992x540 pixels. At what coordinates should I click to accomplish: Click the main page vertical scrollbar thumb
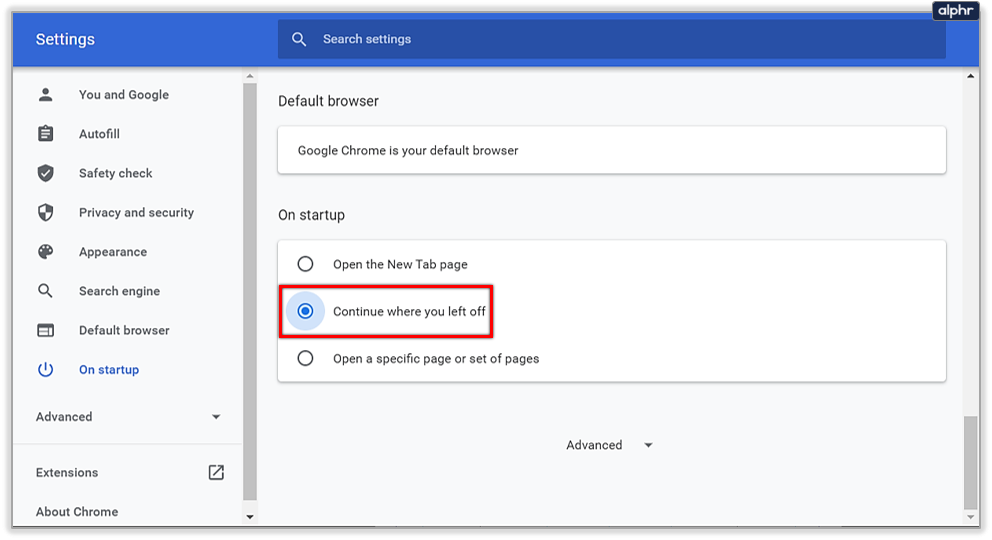[x=969, y=462]
